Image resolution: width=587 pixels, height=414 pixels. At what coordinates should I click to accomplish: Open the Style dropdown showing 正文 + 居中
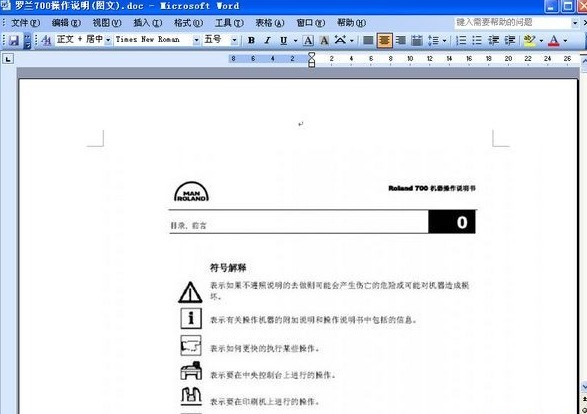[108, 40]
